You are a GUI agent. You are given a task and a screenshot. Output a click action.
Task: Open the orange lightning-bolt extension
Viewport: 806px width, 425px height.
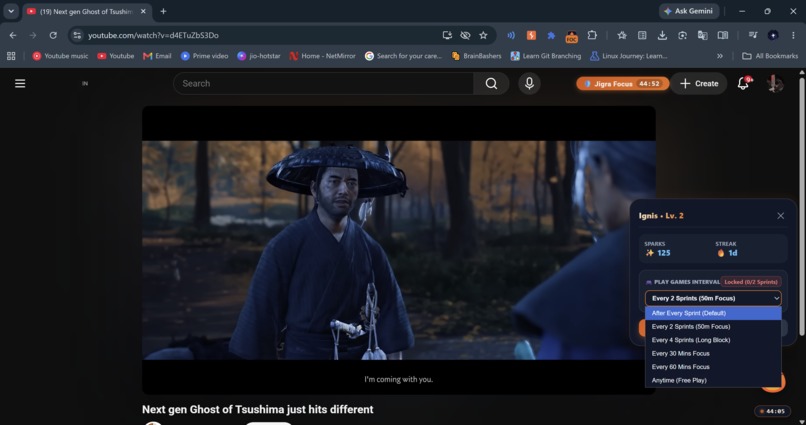click(532, 35)
